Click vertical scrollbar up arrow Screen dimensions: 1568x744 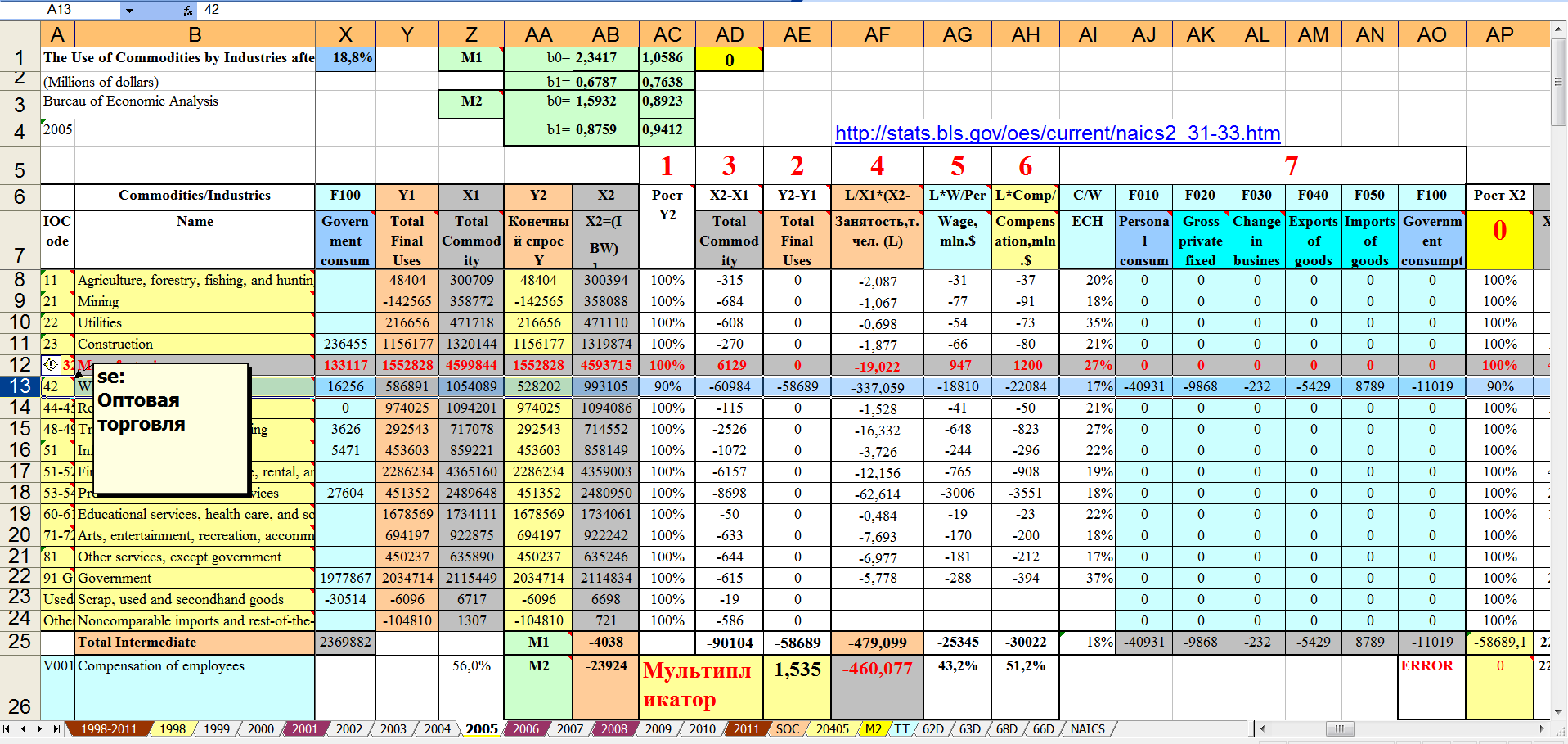click(x=1559, y=29)
